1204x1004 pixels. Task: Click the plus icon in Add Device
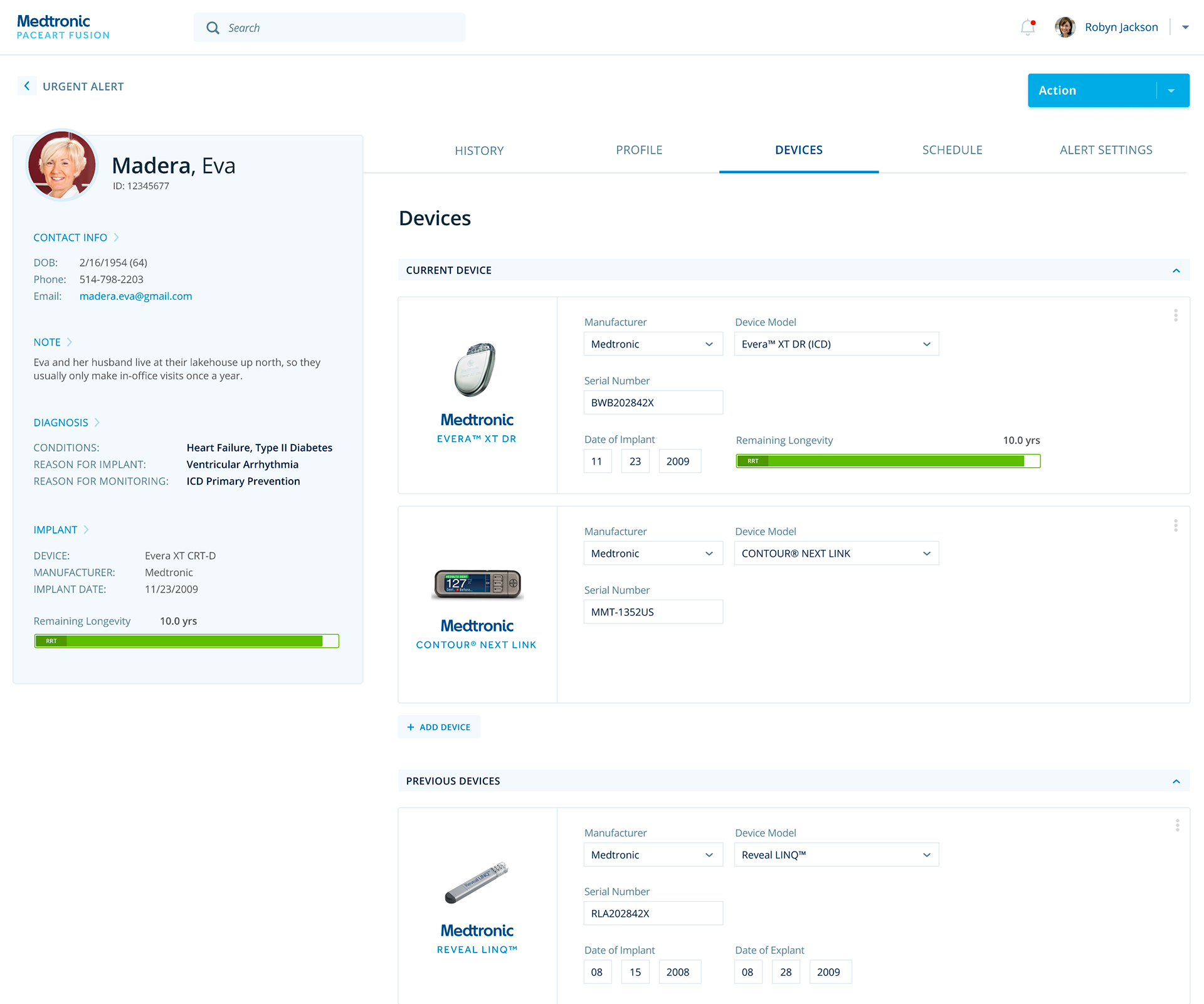[411, 727]
